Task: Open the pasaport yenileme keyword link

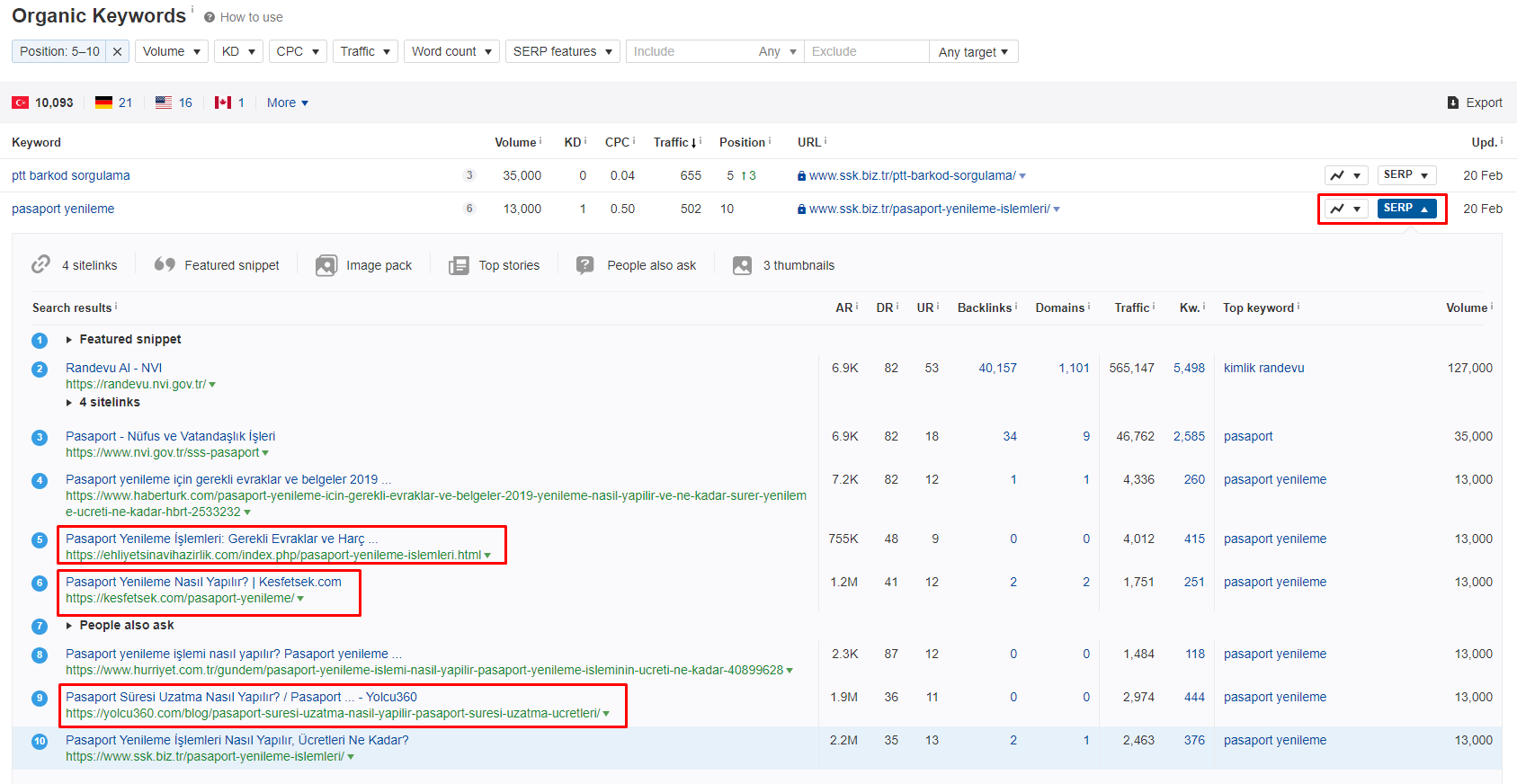Action: point(63,209)
